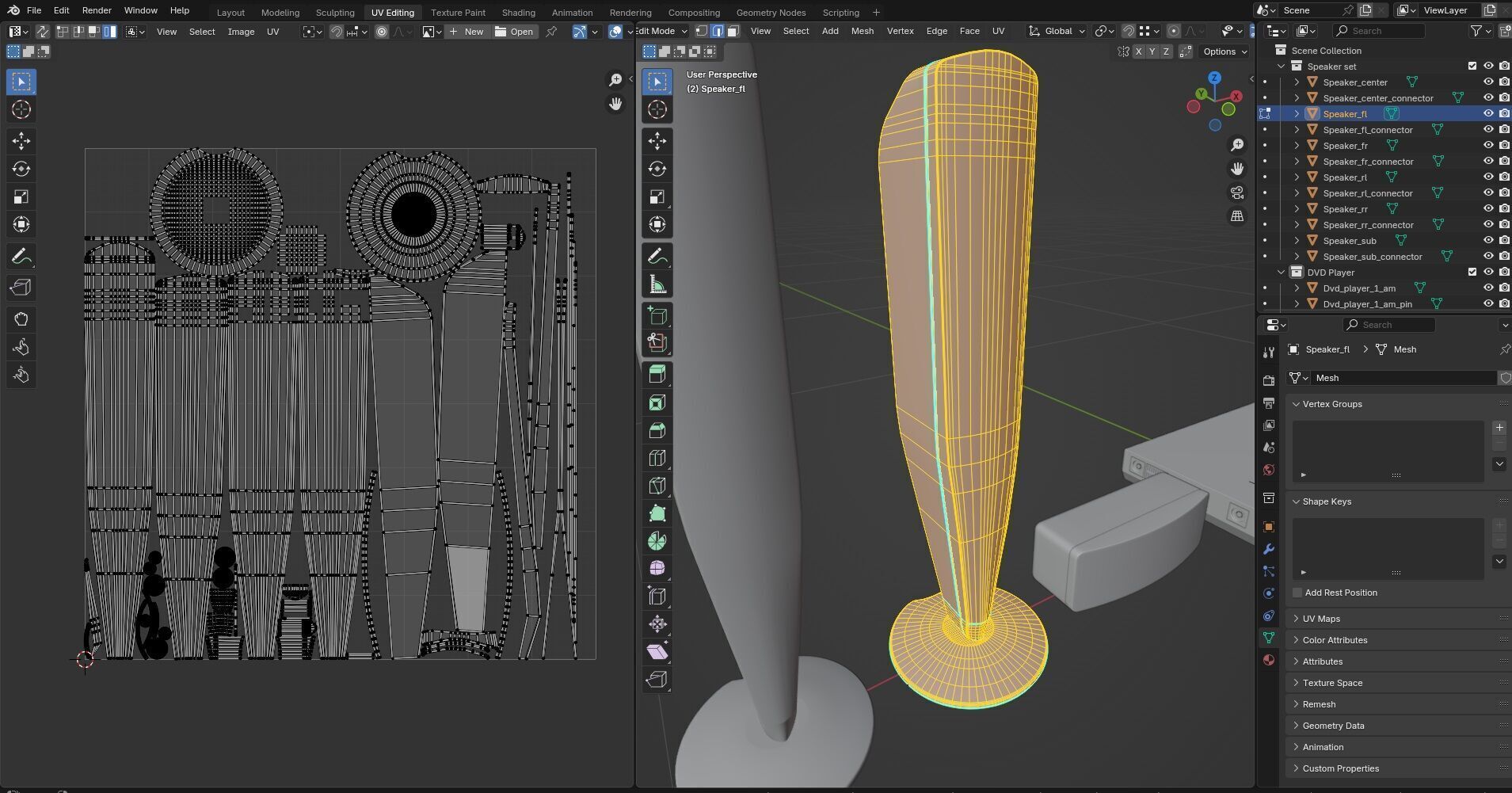
Task: Open the Image menu in the UV editor
Action: pos(241,32)
